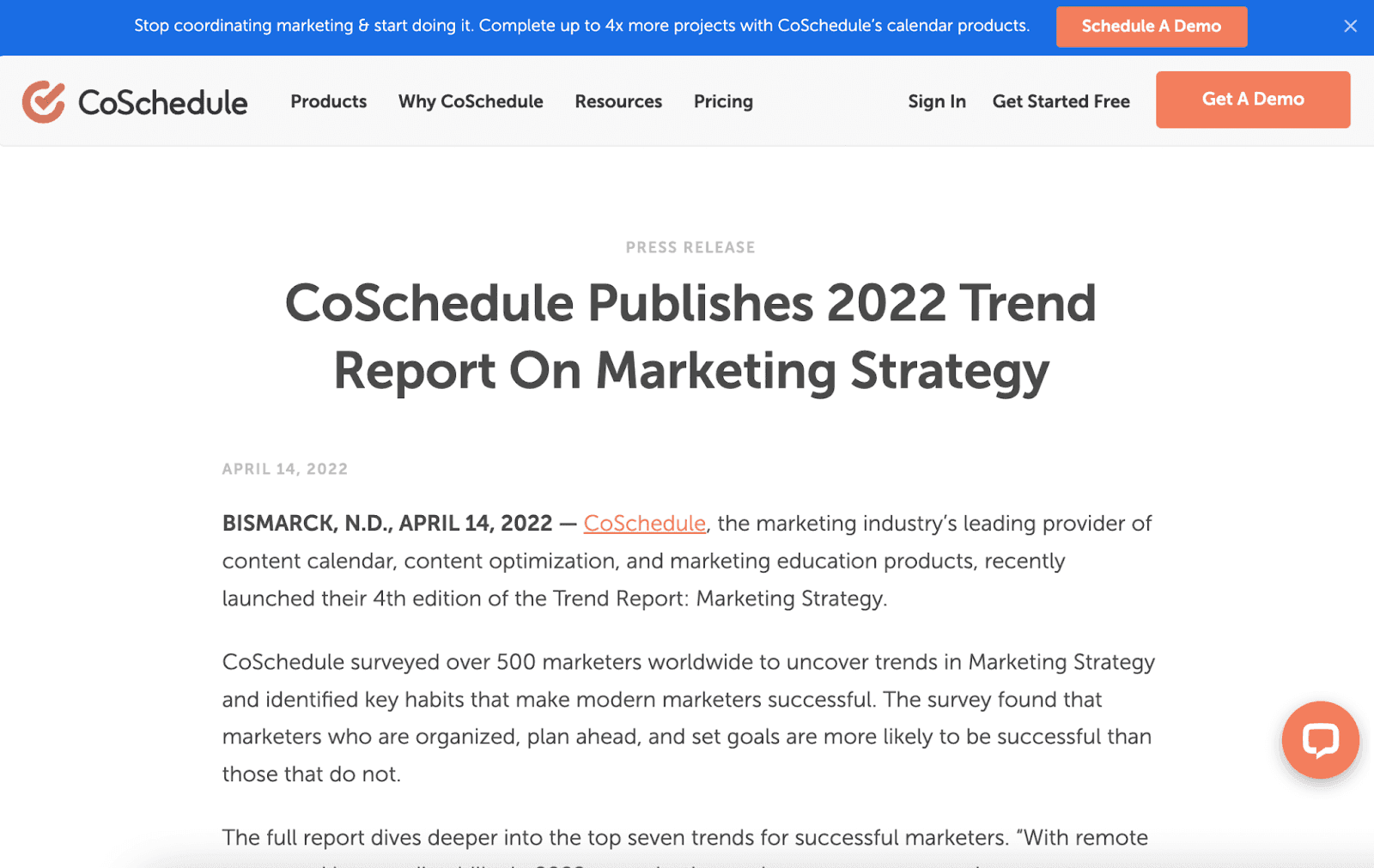Screen dimensions: 1374x868
Task: Click the 'BISMARCK, N.D., APRIL 14, 2022' dateline
Action: click(387, 523)
